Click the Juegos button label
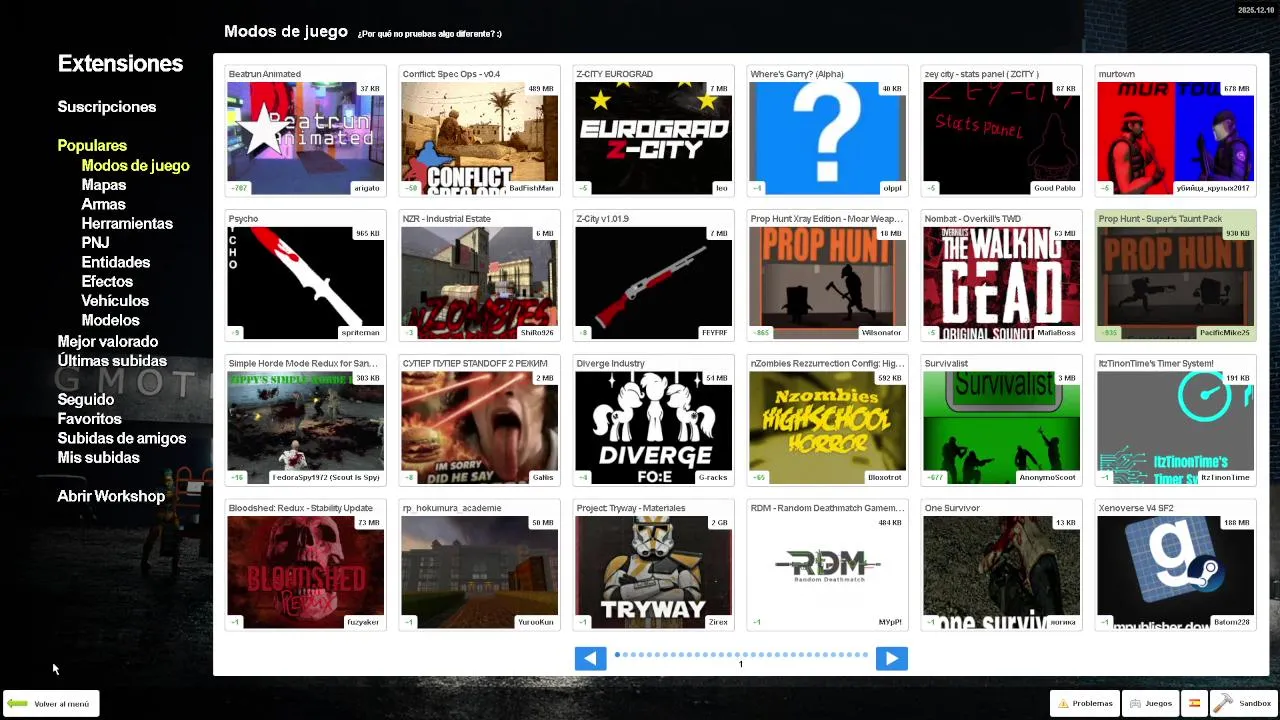1280x720 pixels. click(x=1158, y=704)
